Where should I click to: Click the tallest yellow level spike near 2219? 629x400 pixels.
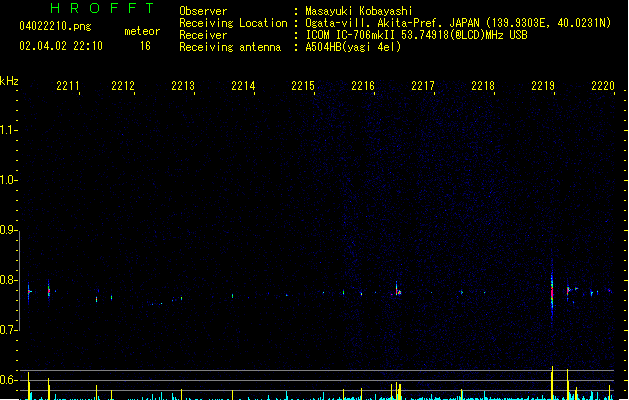click(x=552, y=382)
